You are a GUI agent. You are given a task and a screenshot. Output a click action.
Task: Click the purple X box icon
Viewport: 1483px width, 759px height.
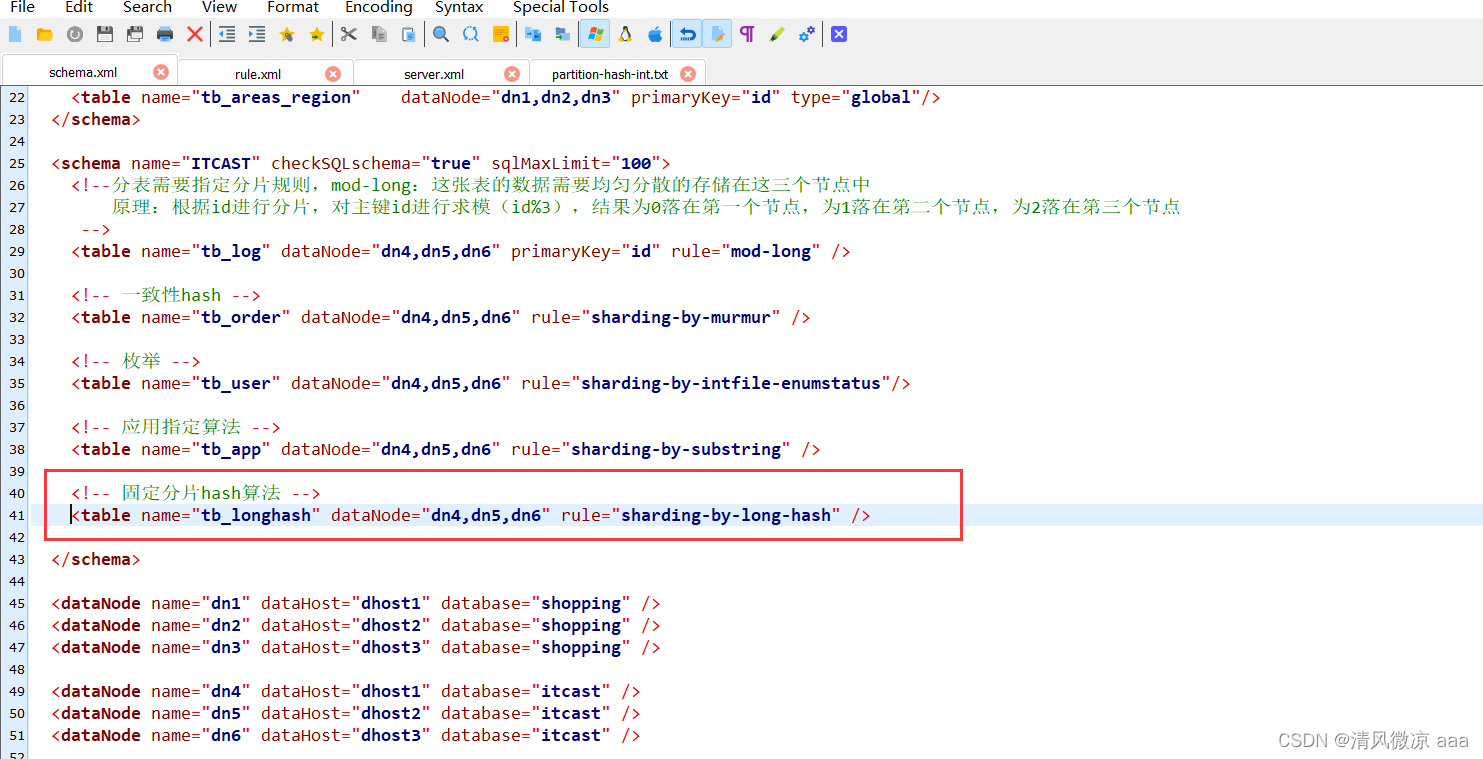pos(839,35)
